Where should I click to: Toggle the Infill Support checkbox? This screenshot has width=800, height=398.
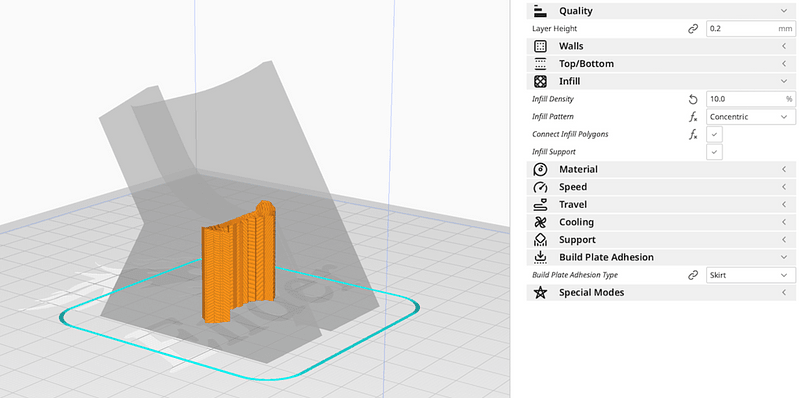pyautogui.click(x=714, y=152)
